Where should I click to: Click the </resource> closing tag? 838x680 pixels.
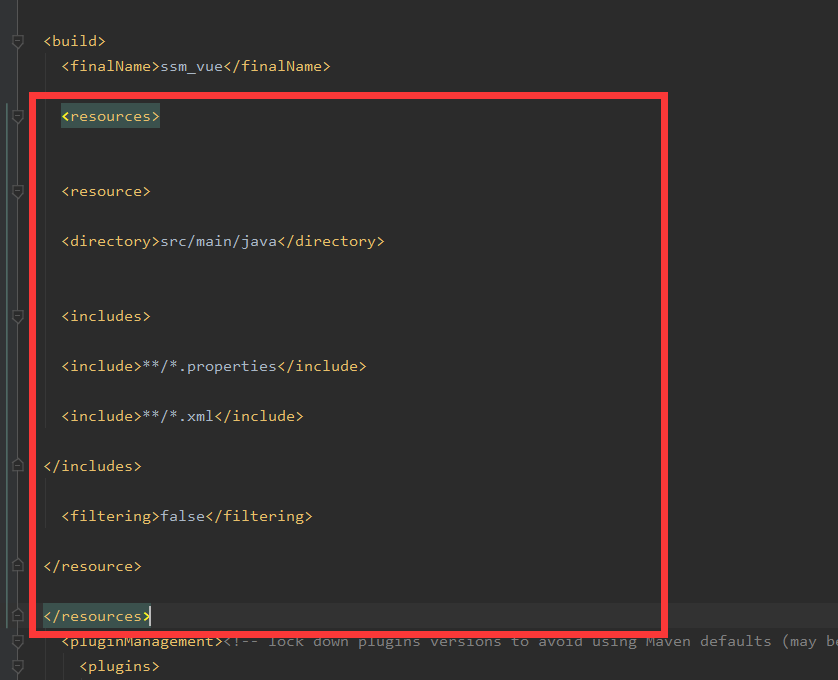[92, 566]
